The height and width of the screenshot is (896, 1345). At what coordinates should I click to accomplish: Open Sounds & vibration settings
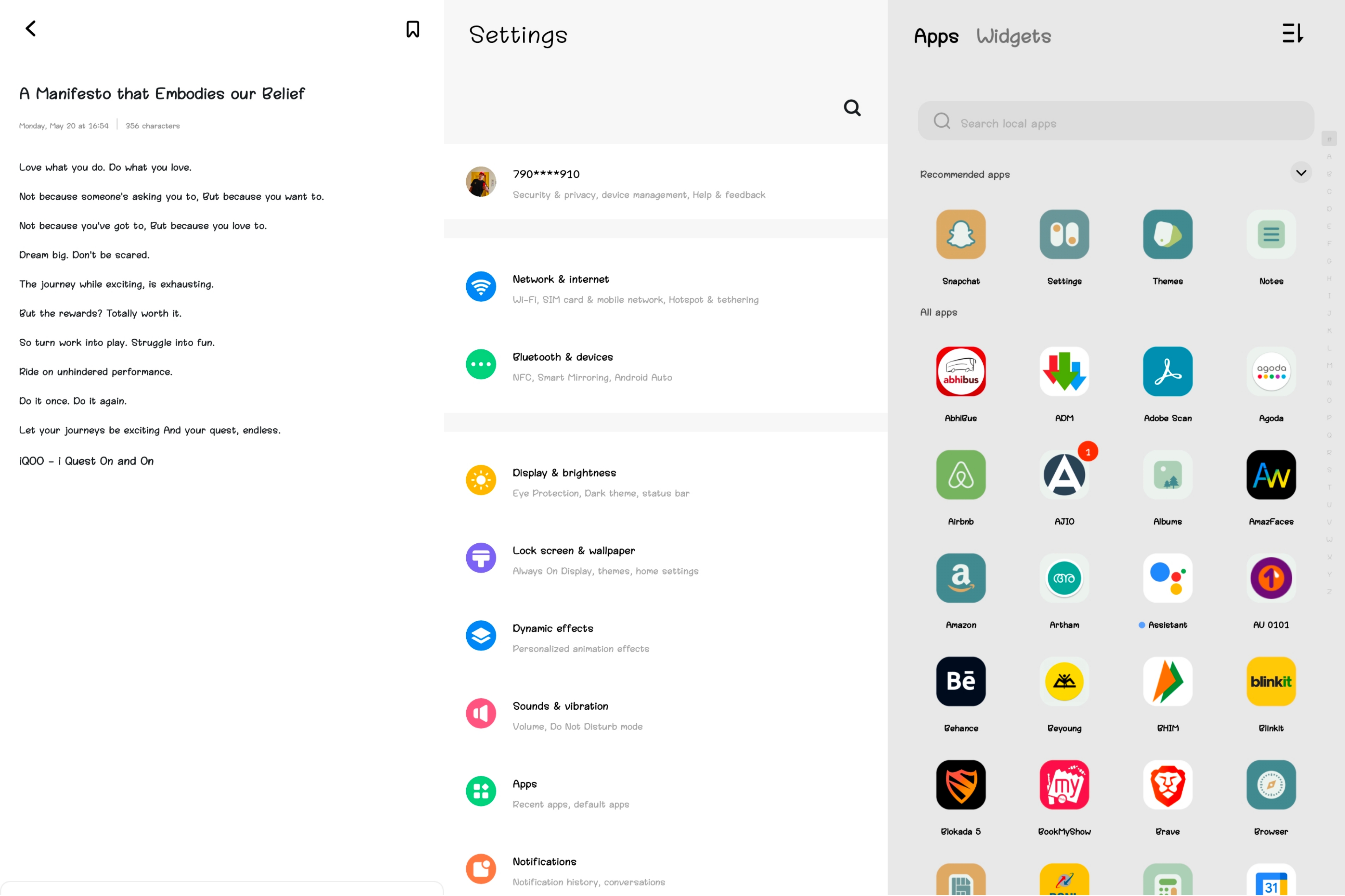click(577, 715)
